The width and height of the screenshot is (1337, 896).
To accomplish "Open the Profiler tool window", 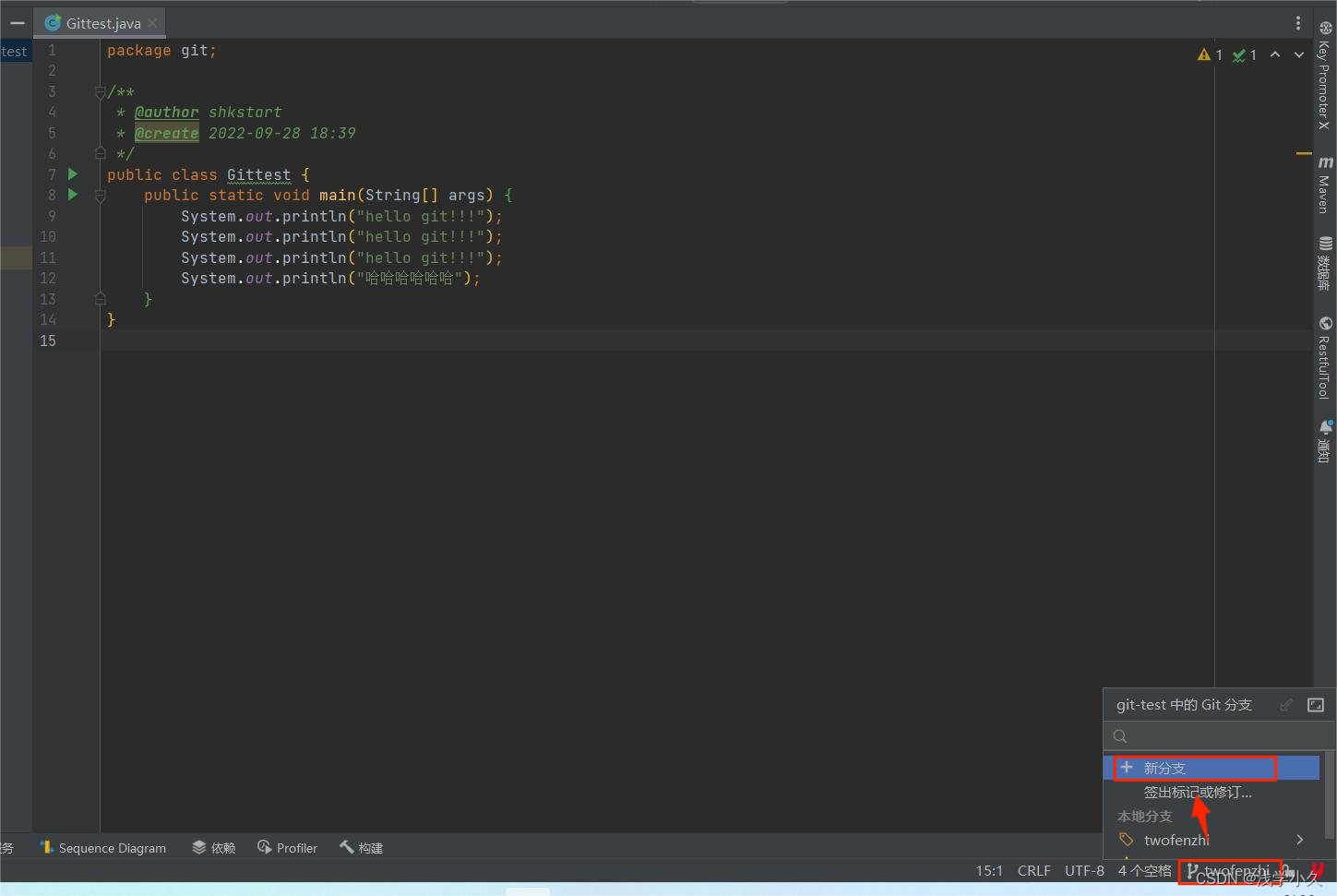I will tap(287, 848).
